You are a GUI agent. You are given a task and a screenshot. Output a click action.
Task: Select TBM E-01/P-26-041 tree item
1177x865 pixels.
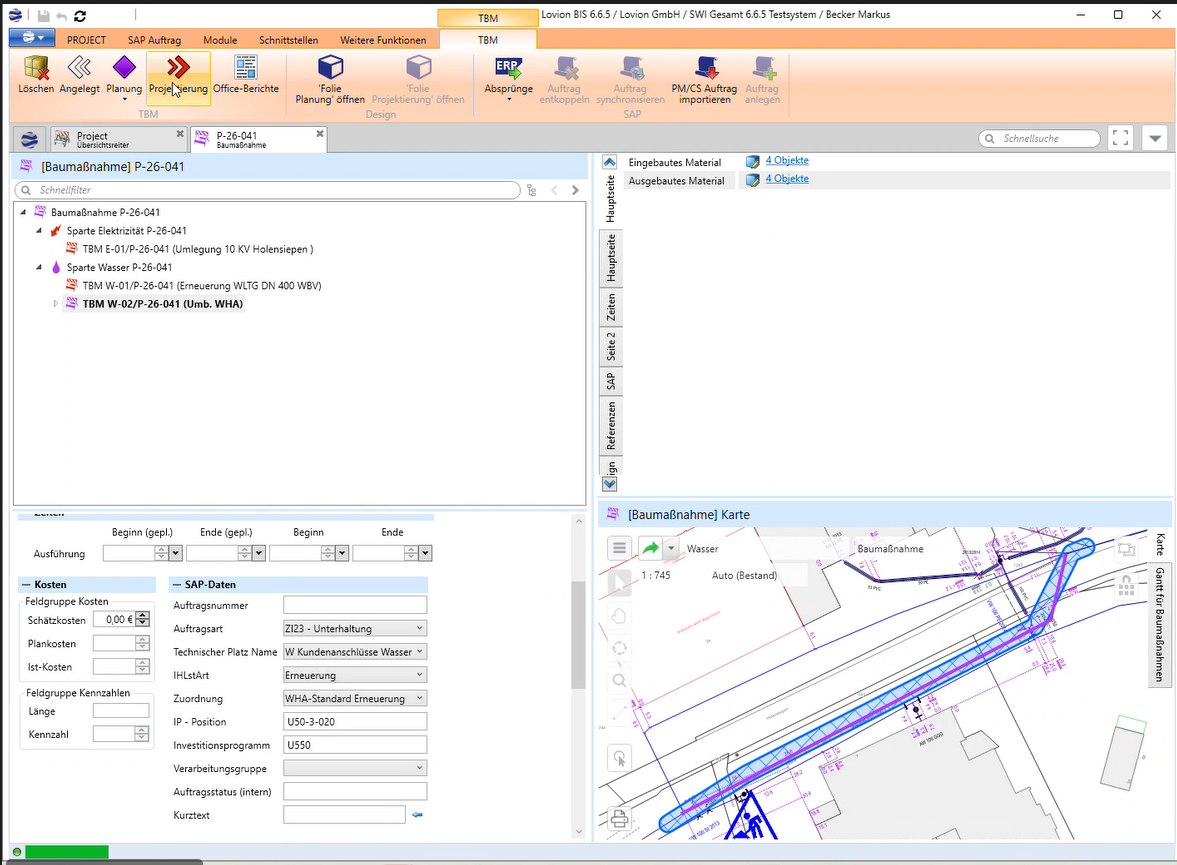pos(197,249)
